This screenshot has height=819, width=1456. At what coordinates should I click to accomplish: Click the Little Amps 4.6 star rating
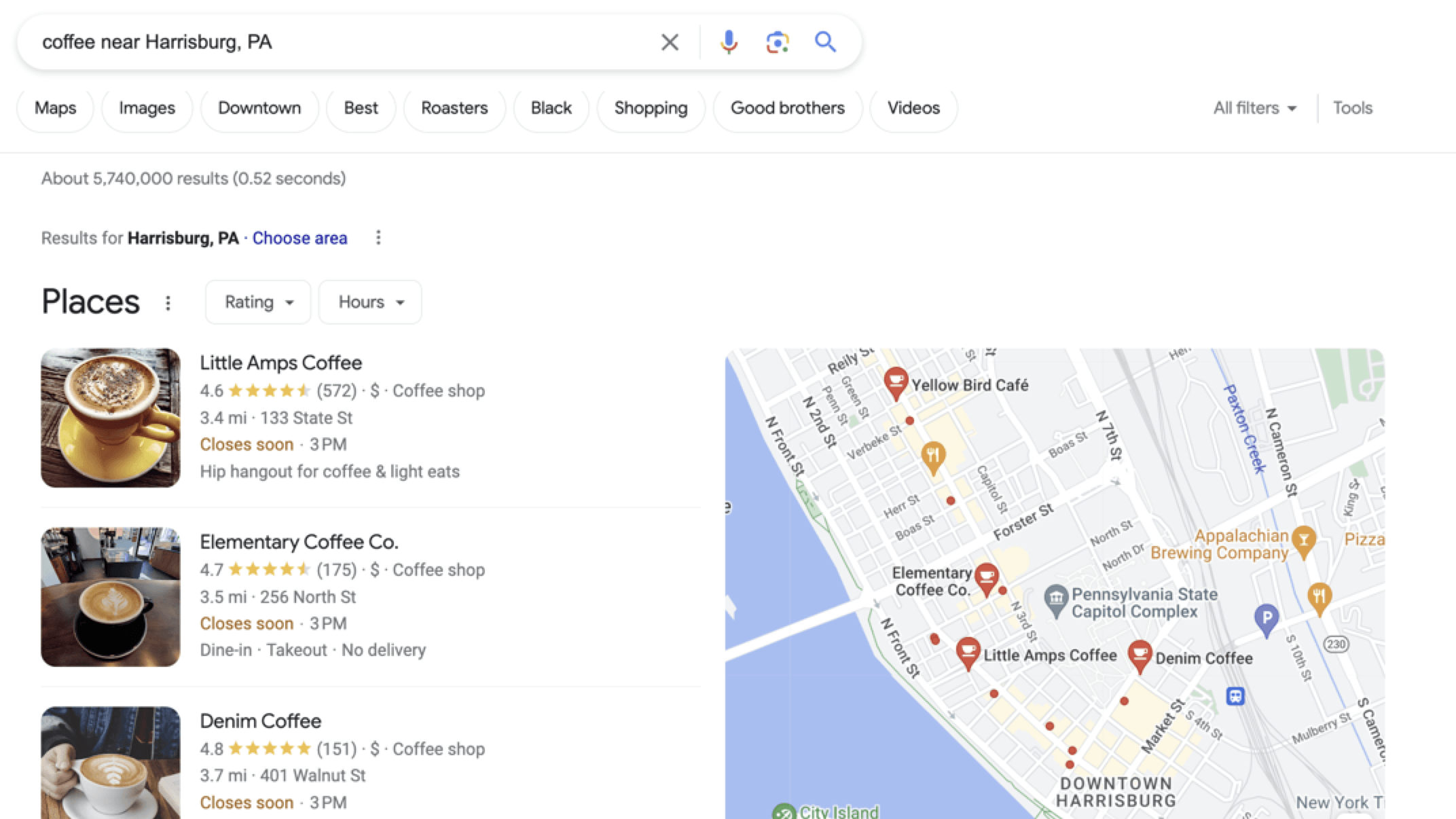pyautogui.click(x=270, y=390)
